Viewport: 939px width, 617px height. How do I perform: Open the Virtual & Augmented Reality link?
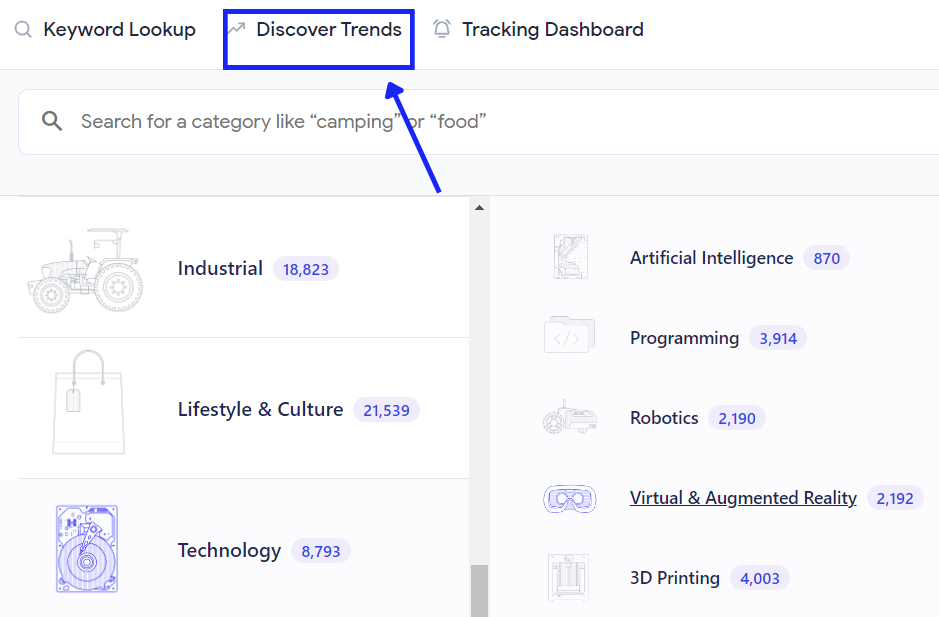pos(742,497)
